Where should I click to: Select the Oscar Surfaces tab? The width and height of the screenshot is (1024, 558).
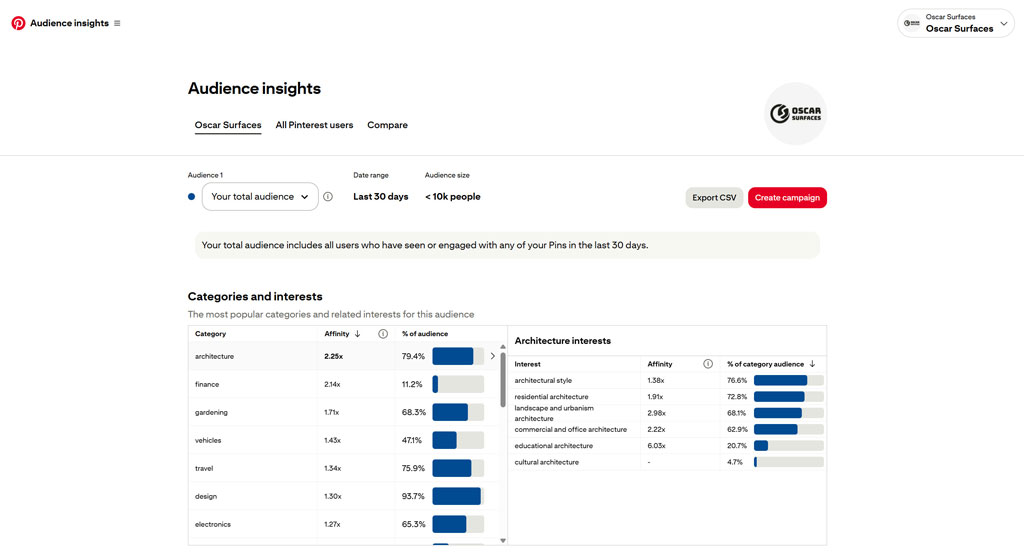click(228, 125)
